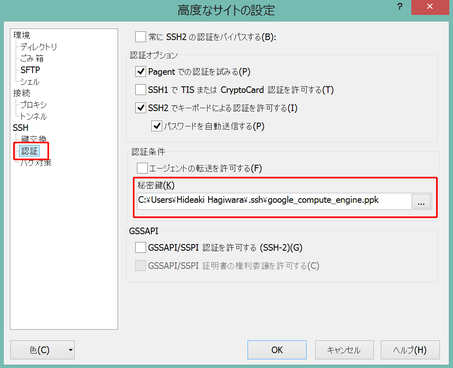Open the 鍵交換 tree item
453x368 pixels.
(33, 139)
